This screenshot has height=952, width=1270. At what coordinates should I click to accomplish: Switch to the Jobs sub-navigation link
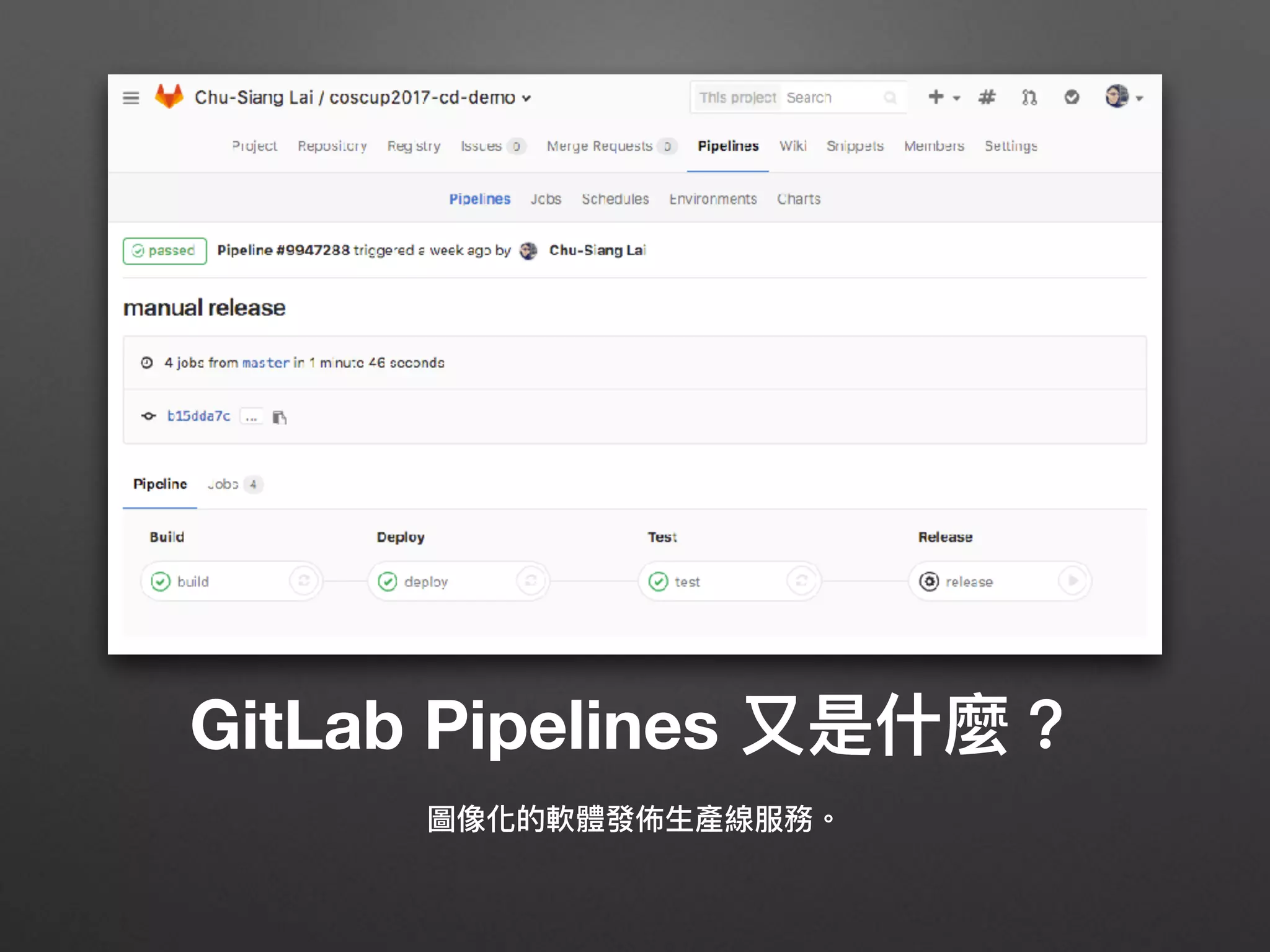tap(546, 199)
